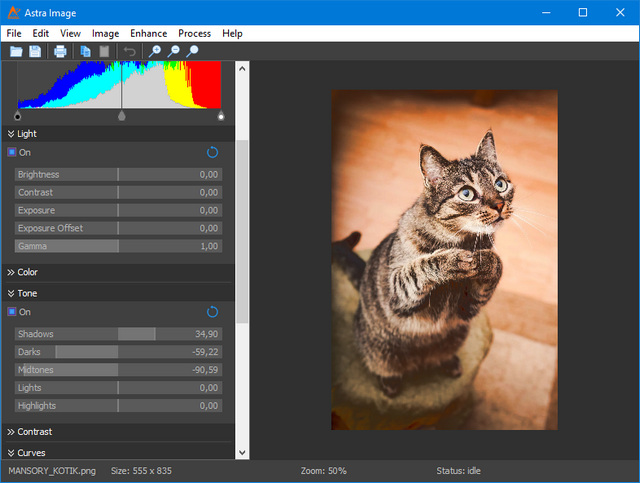Print the image using the printer icon
Screen dimensions: 640x483
60,51
